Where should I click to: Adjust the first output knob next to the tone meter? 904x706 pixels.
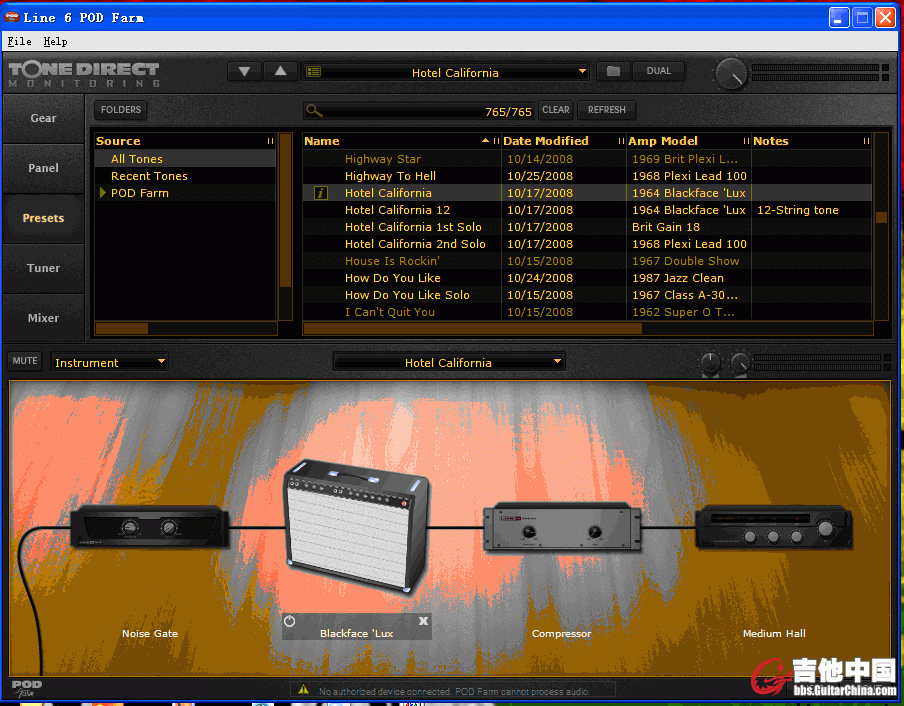point(710,363)
